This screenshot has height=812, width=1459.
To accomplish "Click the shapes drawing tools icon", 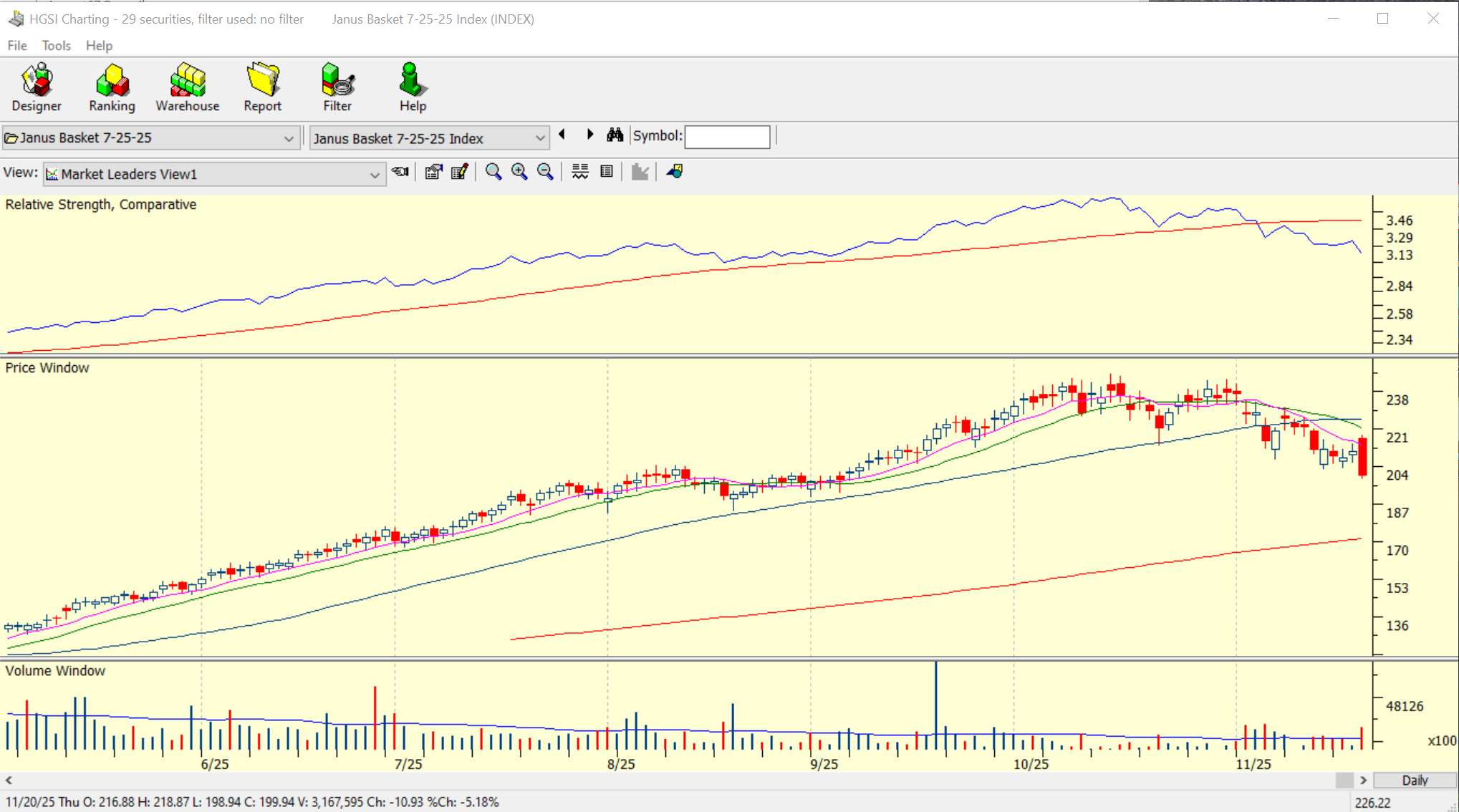I will coord(675,172).
